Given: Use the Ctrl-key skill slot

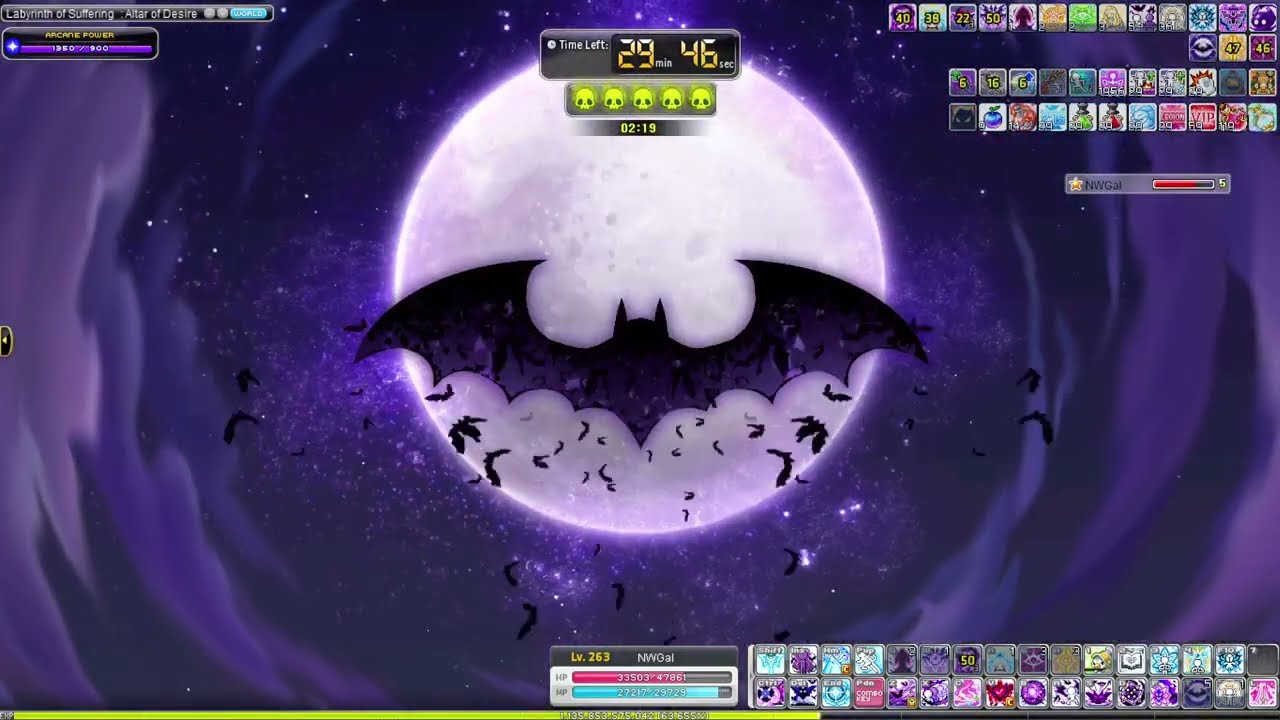Looking at the screenshot, I should point(771,692).
